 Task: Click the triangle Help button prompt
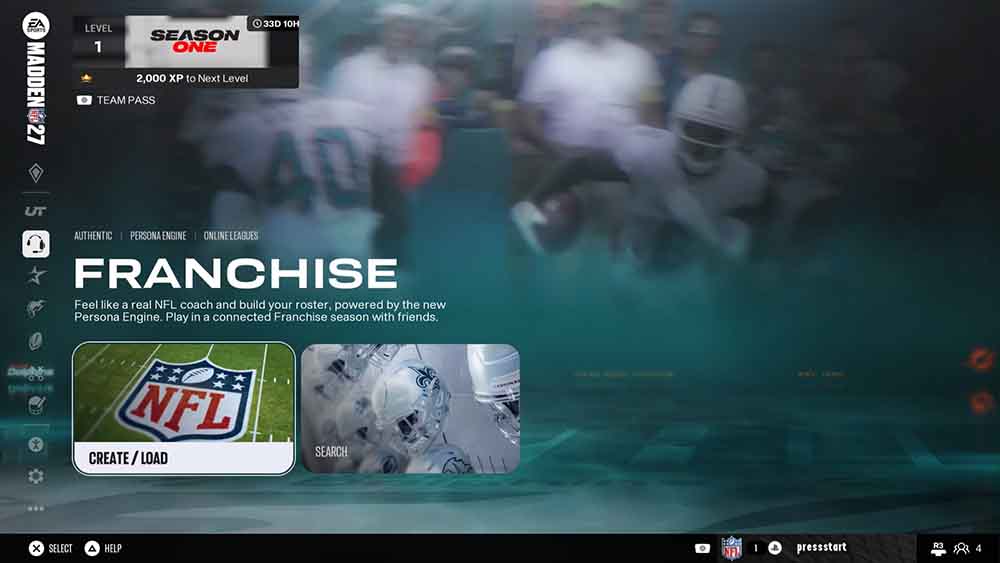(x=92, y=548)
